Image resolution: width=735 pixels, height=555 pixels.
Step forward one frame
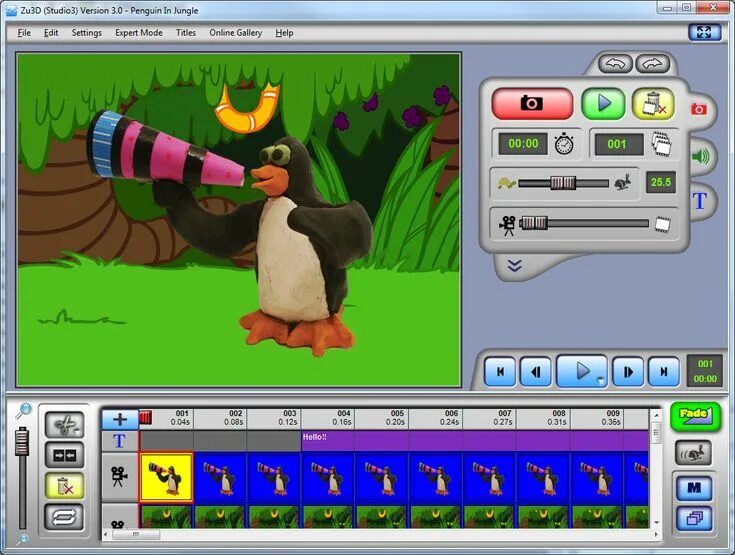pos(628,372)
